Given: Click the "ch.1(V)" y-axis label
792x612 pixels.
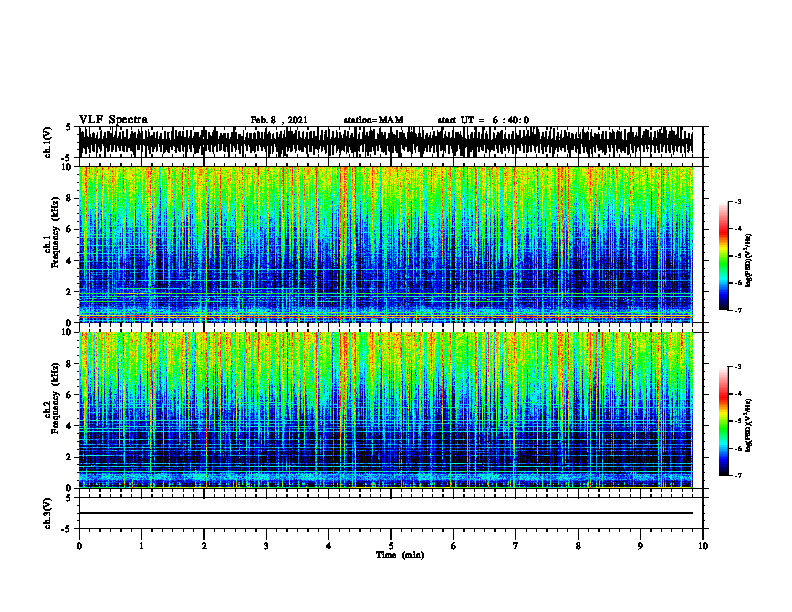Looking at the screenshot, I should pos(48,142).
